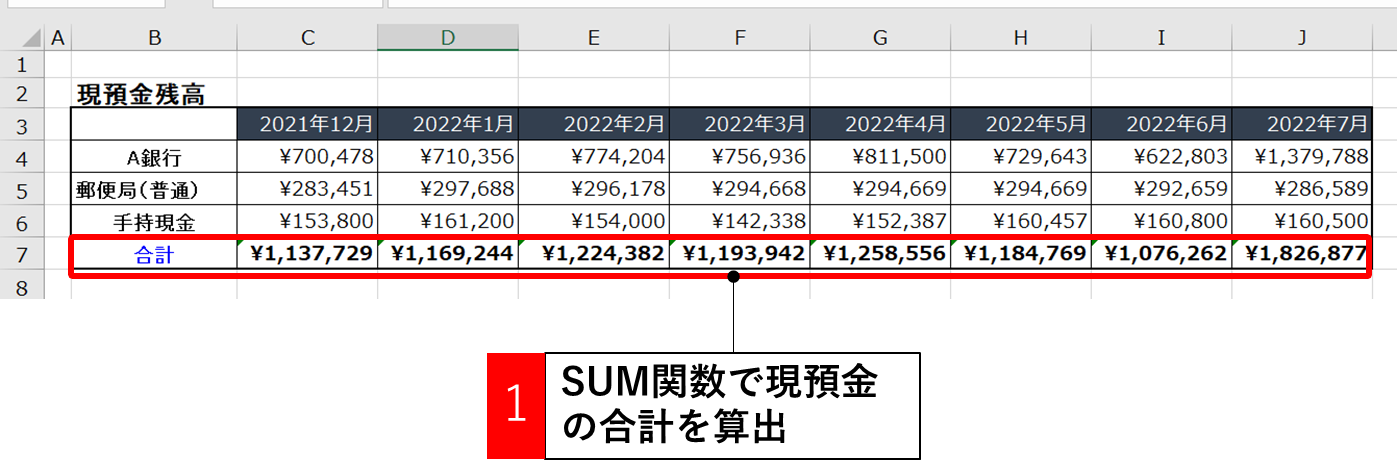Click the 2022年5月 header cell

click(1021, 125)
